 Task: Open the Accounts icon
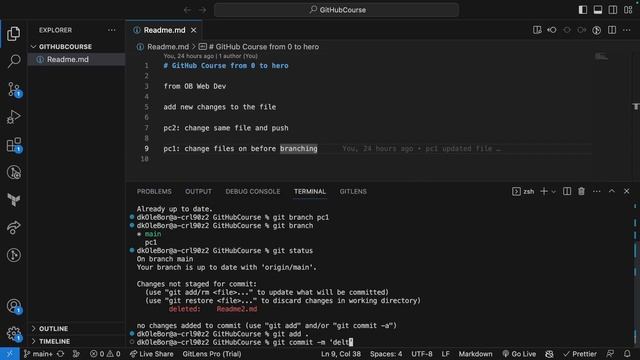click(14, 306)
